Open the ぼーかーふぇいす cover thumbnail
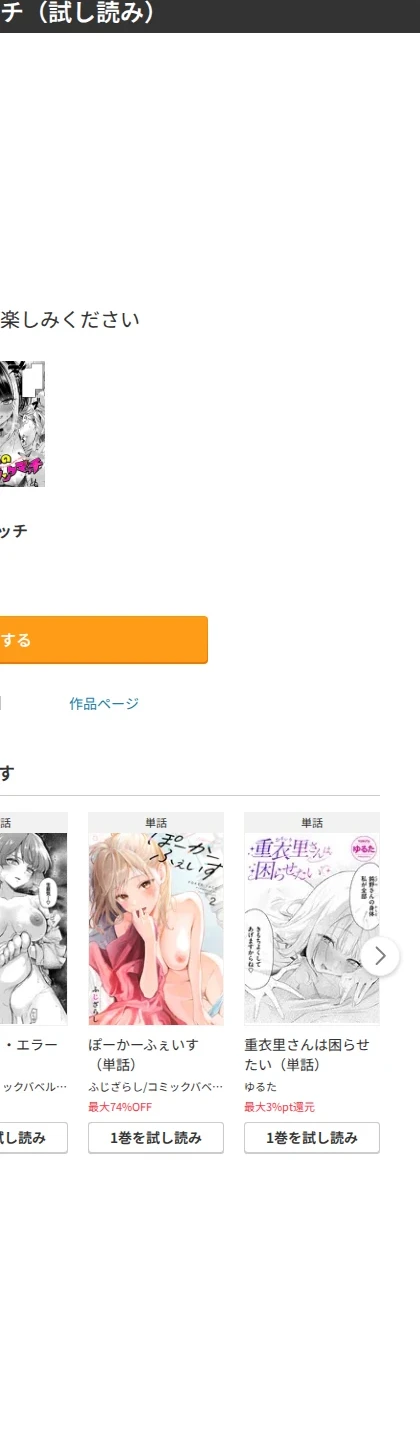 [156, 929]
